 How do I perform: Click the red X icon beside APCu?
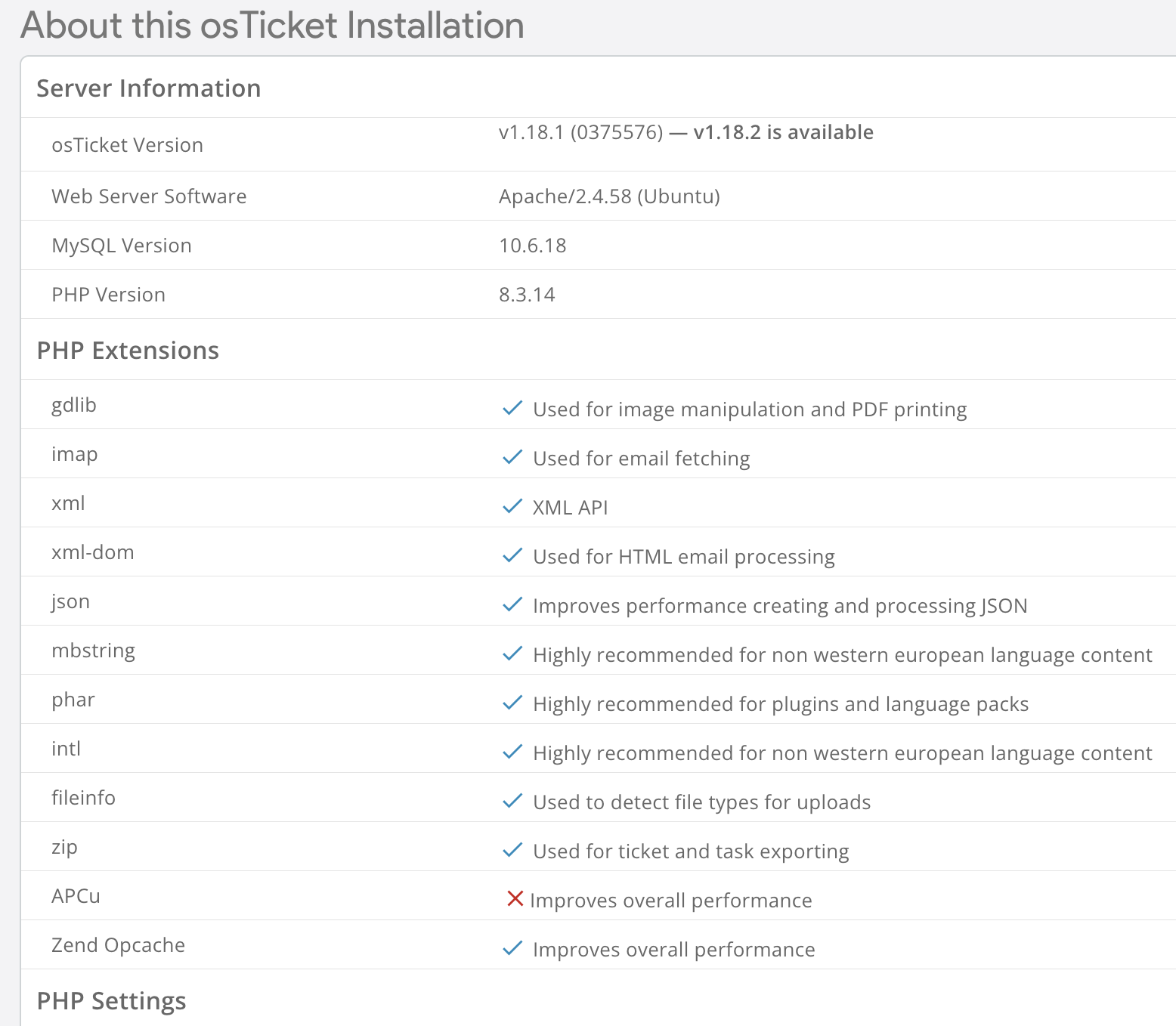(x=515, y=899)
